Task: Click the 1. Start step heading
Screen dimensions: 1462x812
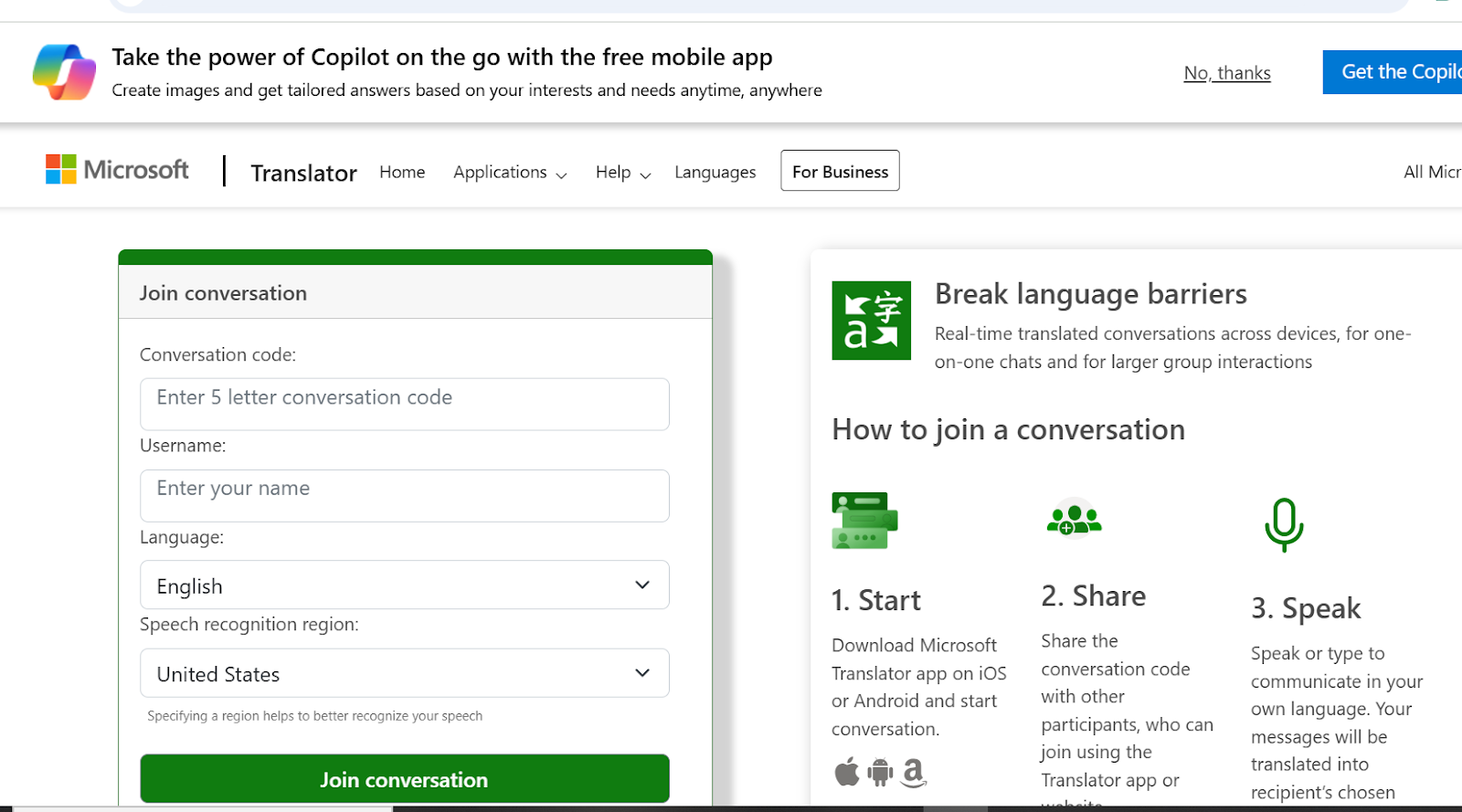Action: (876, 600)
